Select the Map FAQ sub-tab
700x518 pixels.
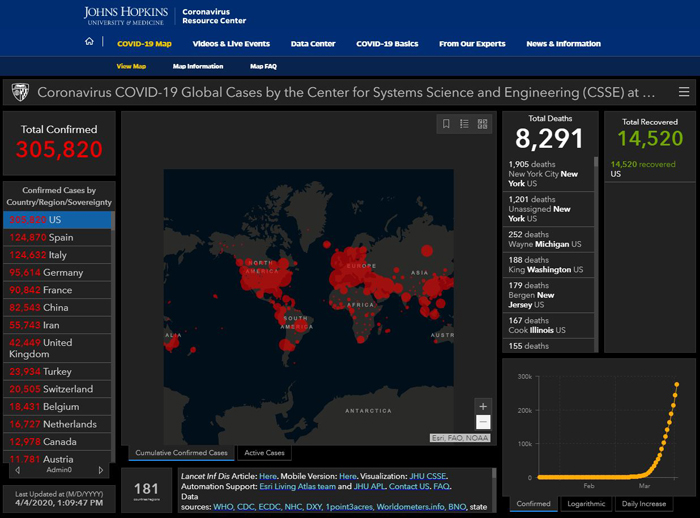coord(263,66)
